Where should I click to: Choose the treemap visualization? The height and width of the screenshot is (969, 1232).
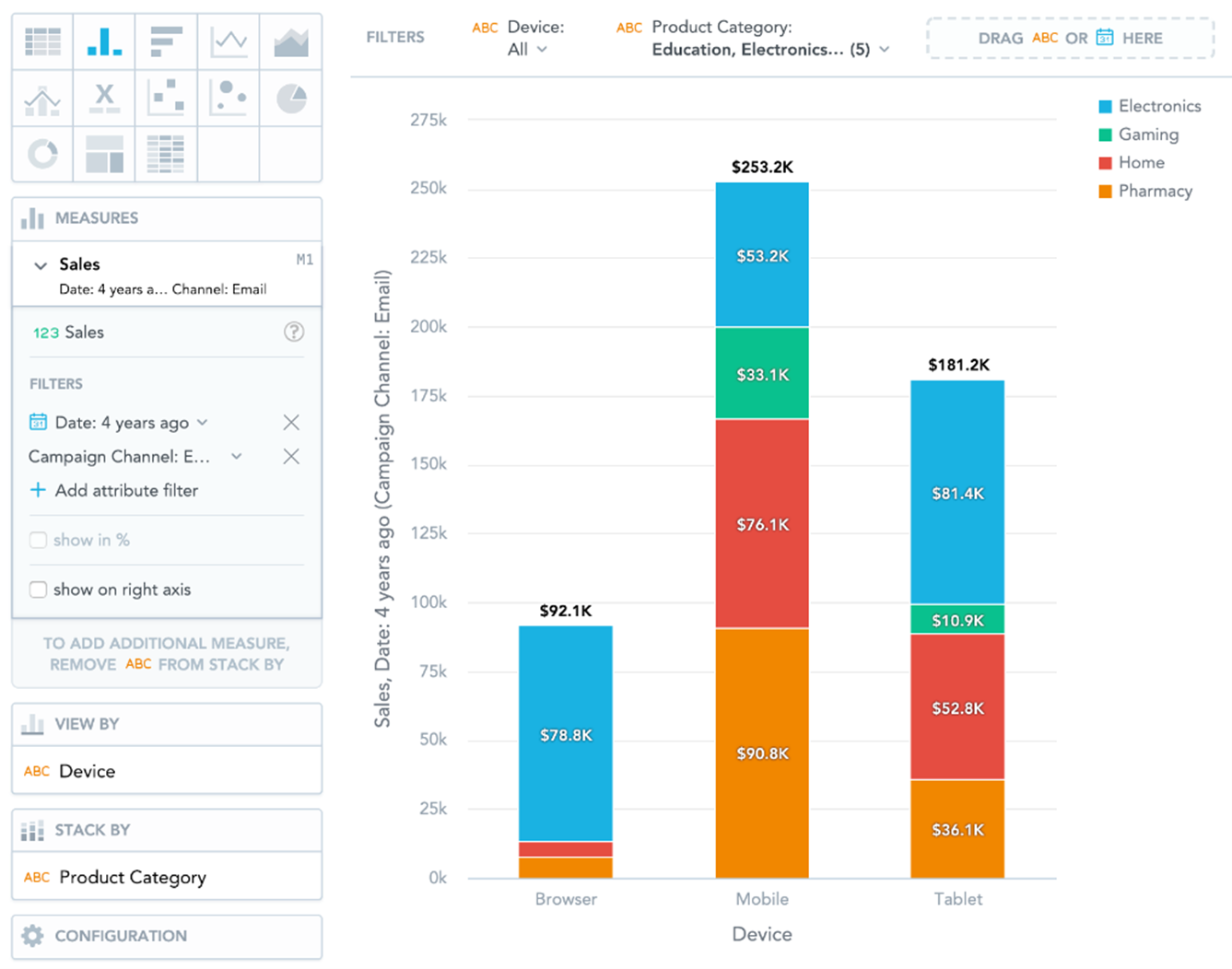104,154
